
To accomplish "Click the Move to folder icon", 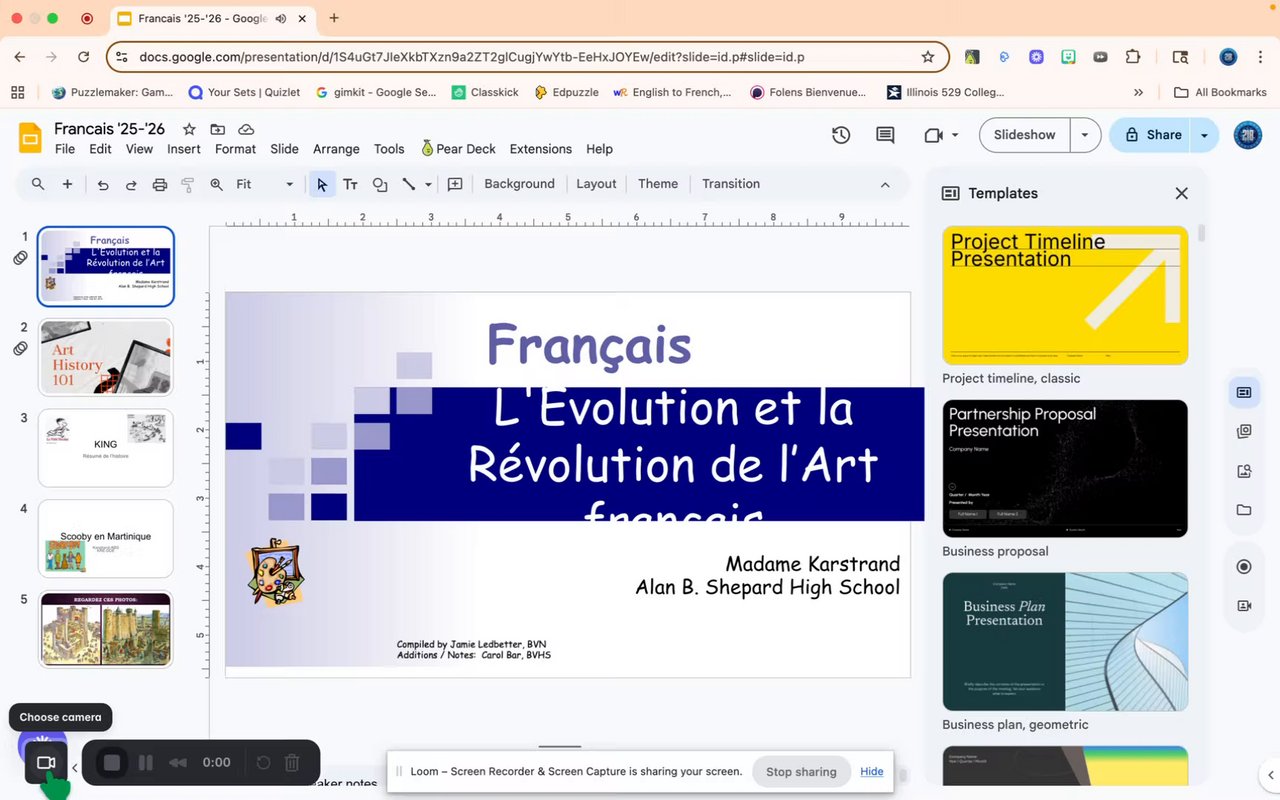I will [217, 130].
